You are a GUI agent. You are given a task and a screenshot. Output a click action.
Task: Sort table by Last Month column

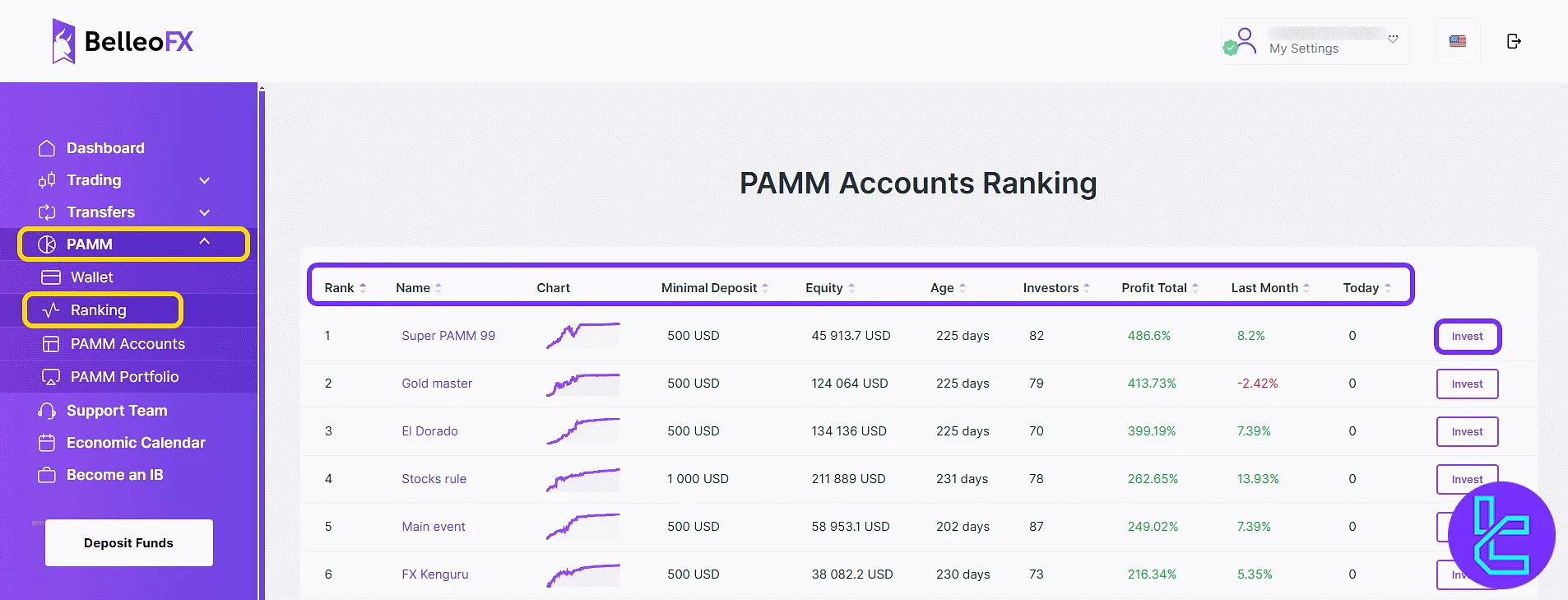click(x=1270, y=288)
